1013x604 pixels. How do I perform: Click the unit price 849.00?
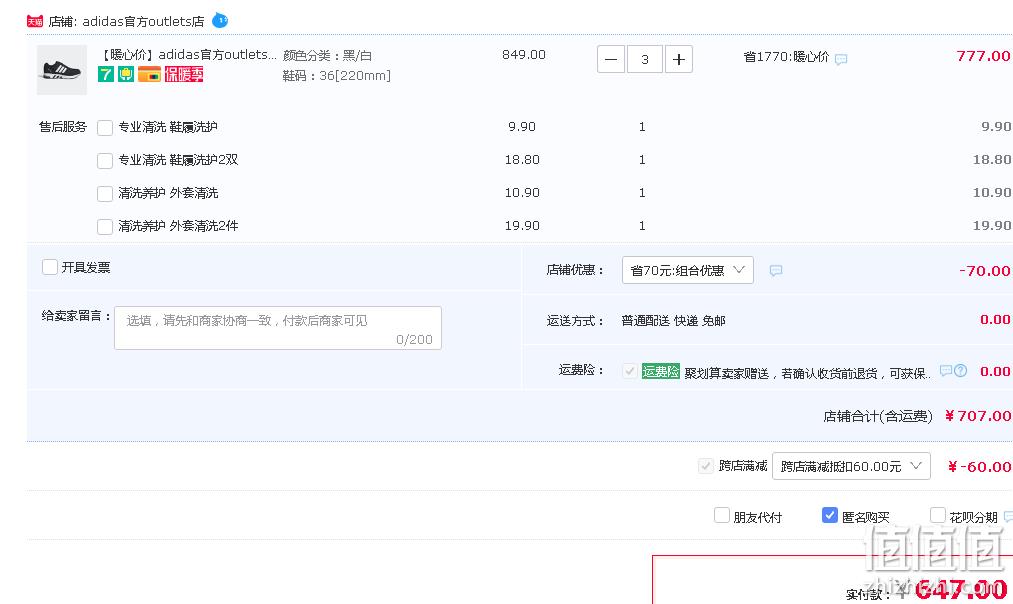point(524,55)
